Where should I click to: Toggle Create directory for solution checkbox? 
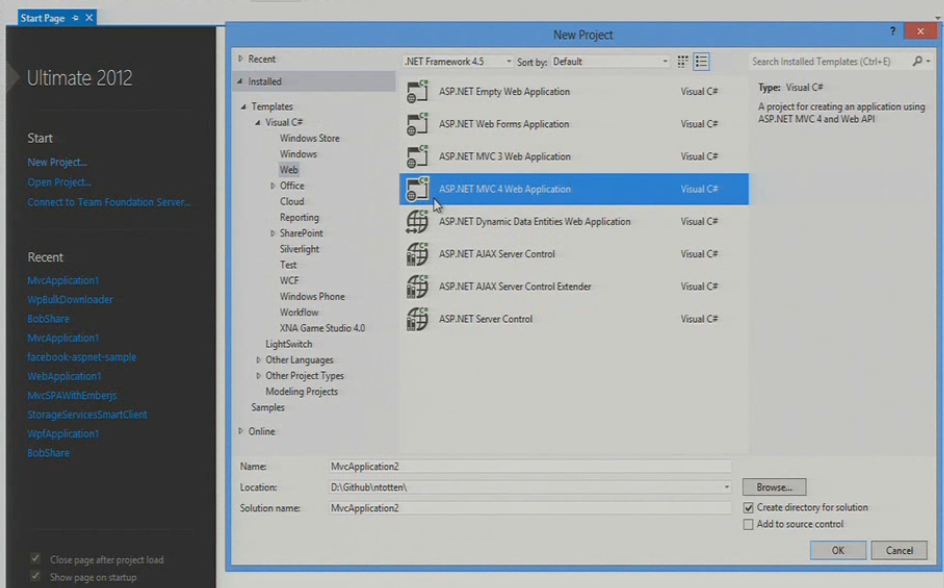click(748, 507)
